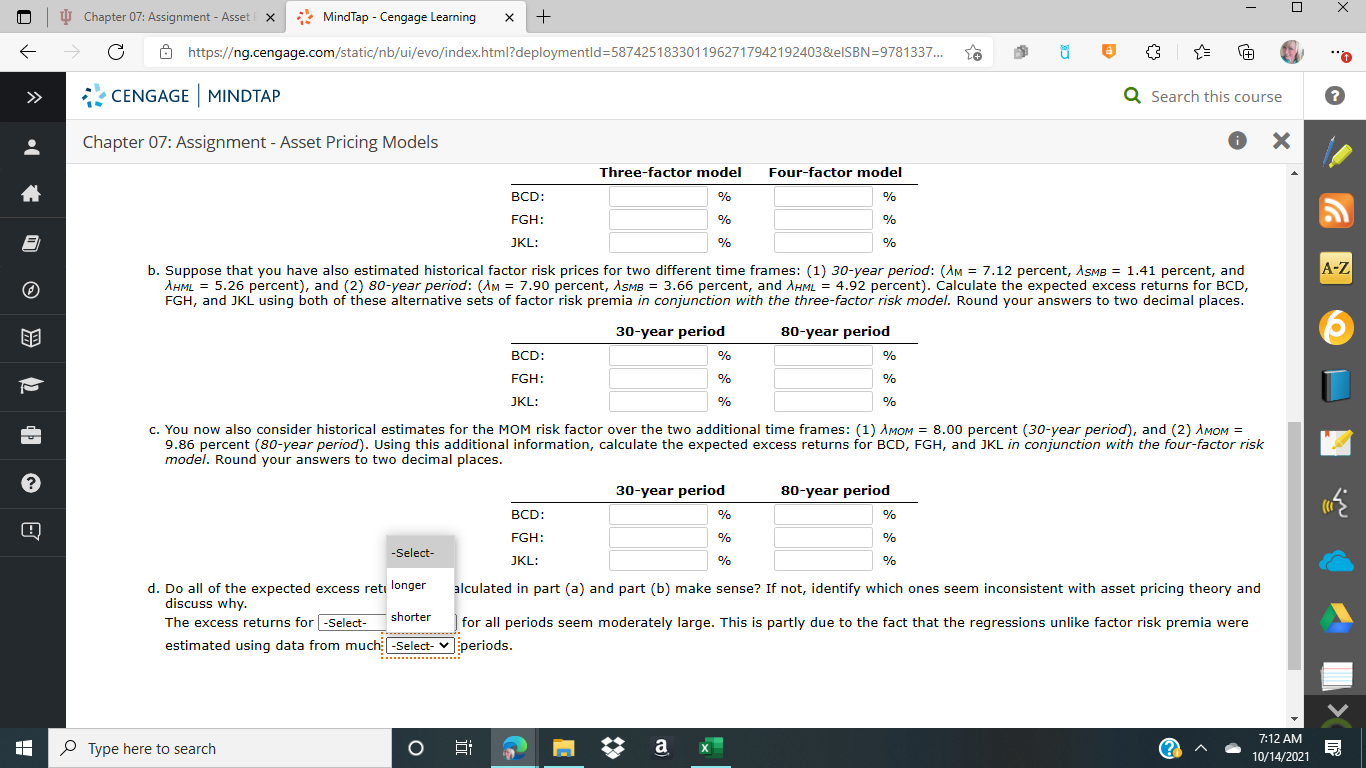Open the orange circle app in right dock
This screenshot has width=1366, height=768.
click(1337, 327)
